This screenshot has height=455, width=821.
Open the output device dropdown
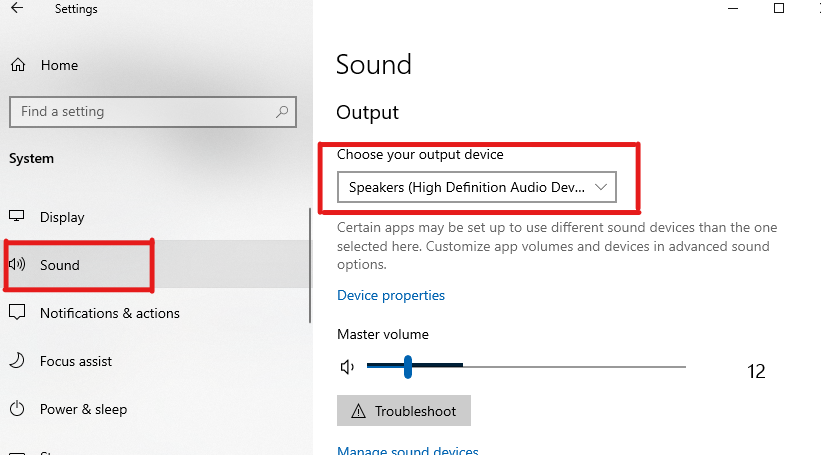click(x=476, y=187)
